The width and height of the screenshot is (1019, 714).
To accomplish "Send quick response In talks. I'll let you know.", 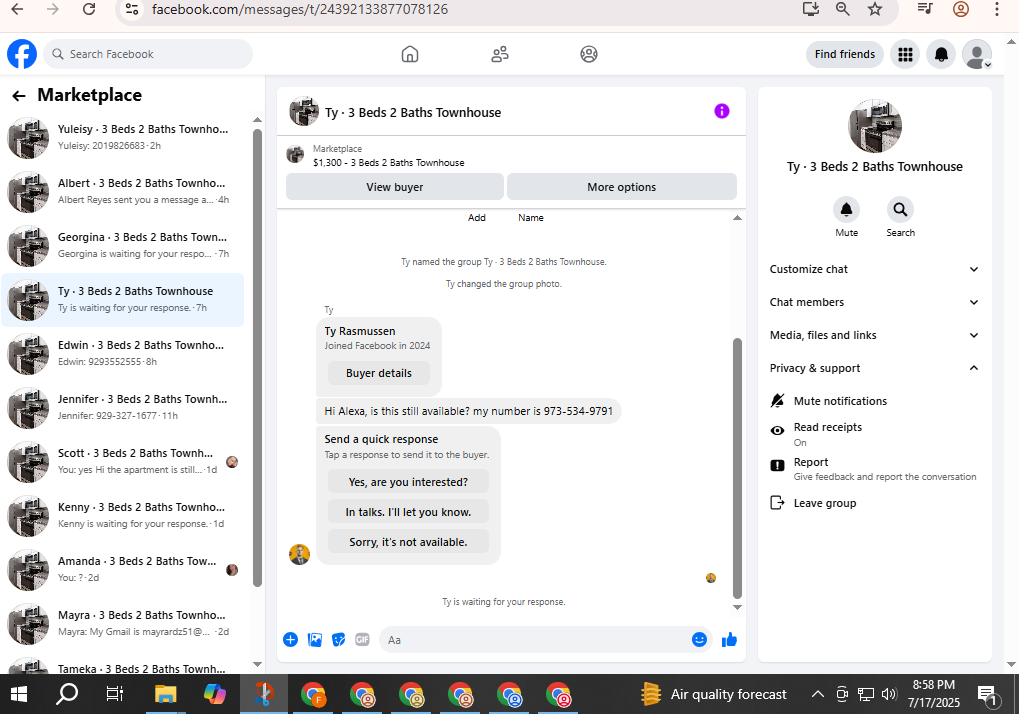I will tap(408, 512).
